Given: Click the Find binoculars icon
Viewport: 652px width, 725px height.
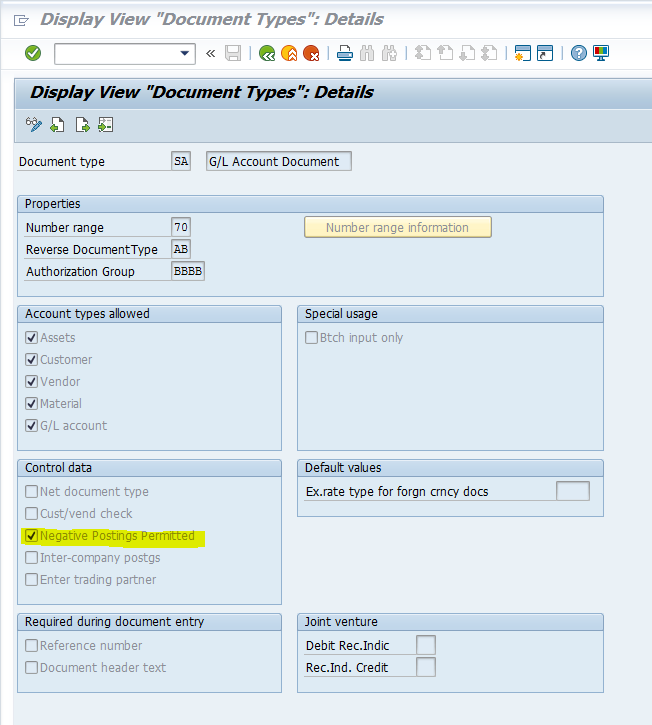Looking at the screenshot, I should pos(367,54).
